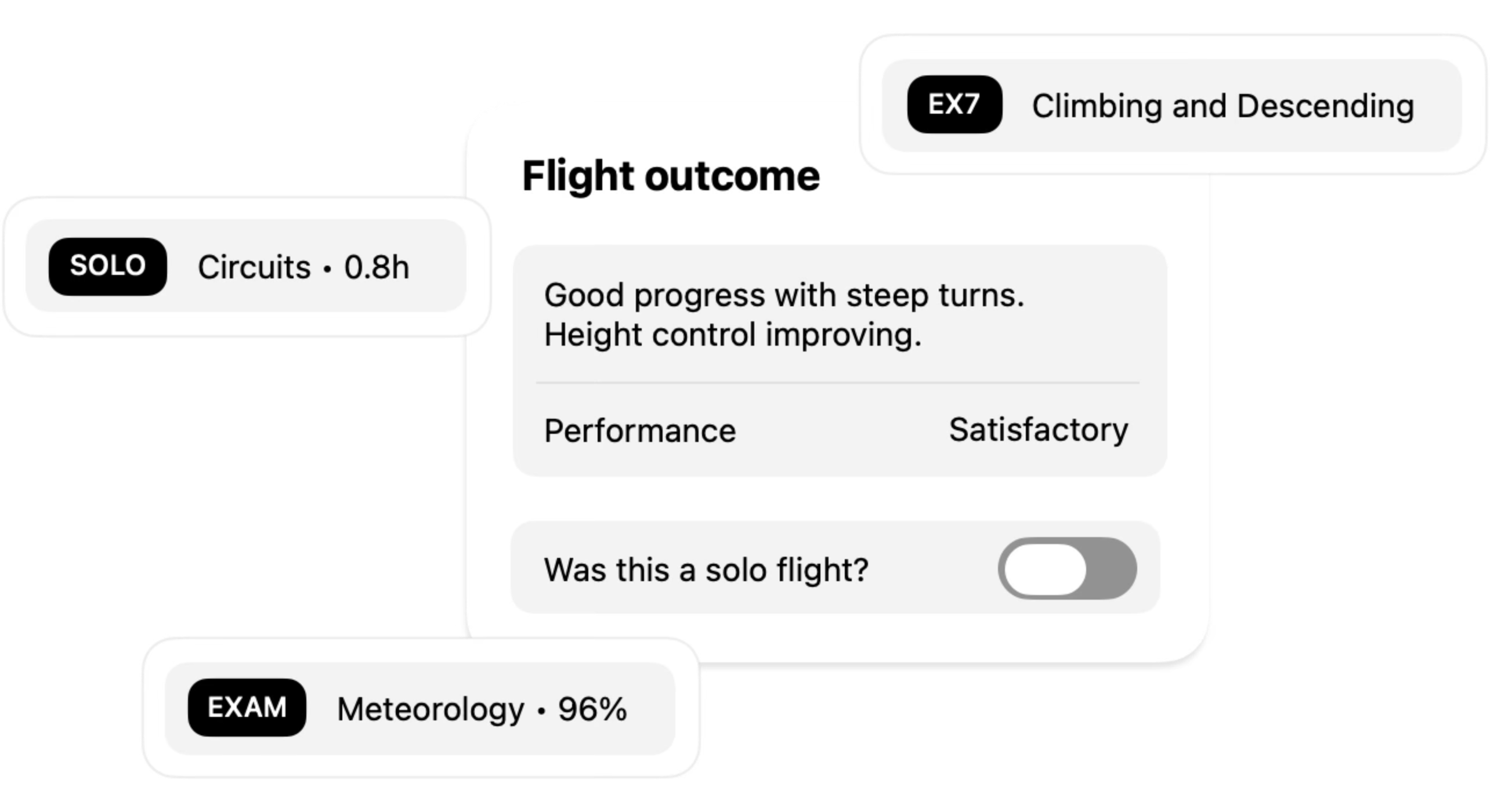Click the black SOLO badge
1490x812 pixels.
[108, 266]
